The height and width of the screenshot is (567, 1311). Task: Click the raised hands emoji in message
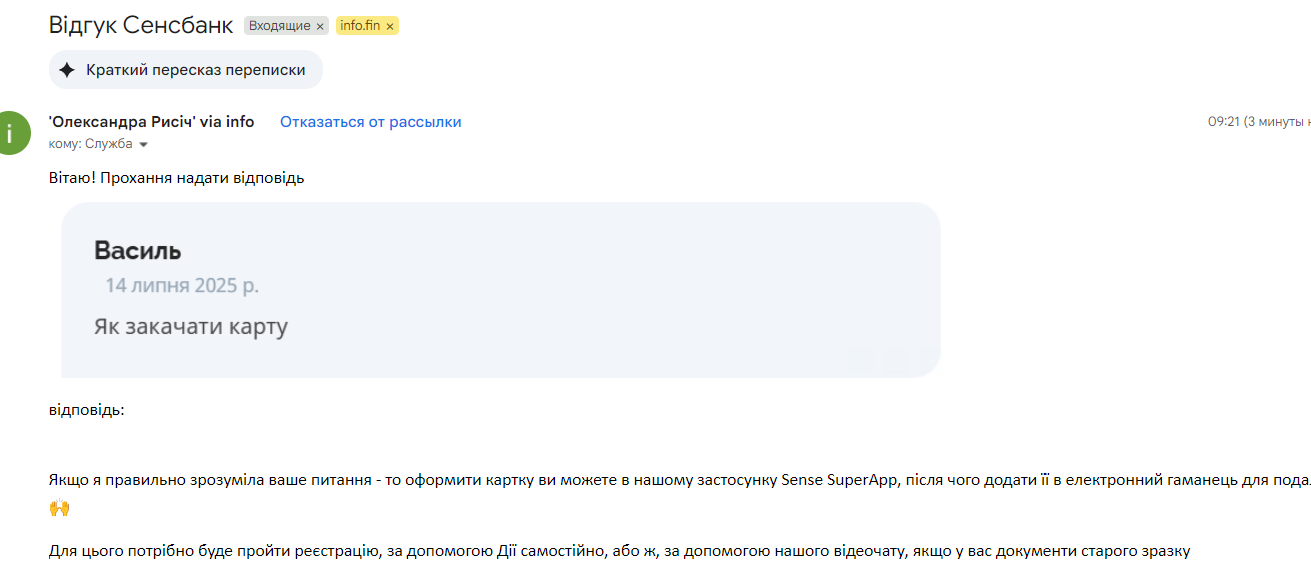point(59,508)
